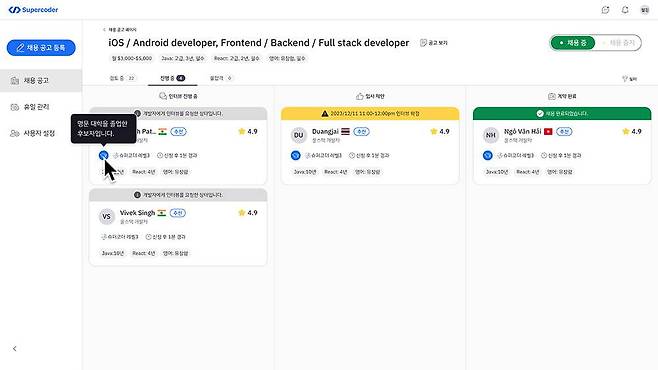
Task: Click the star rating on Ngô Văn Hải card
Action: 632,131
